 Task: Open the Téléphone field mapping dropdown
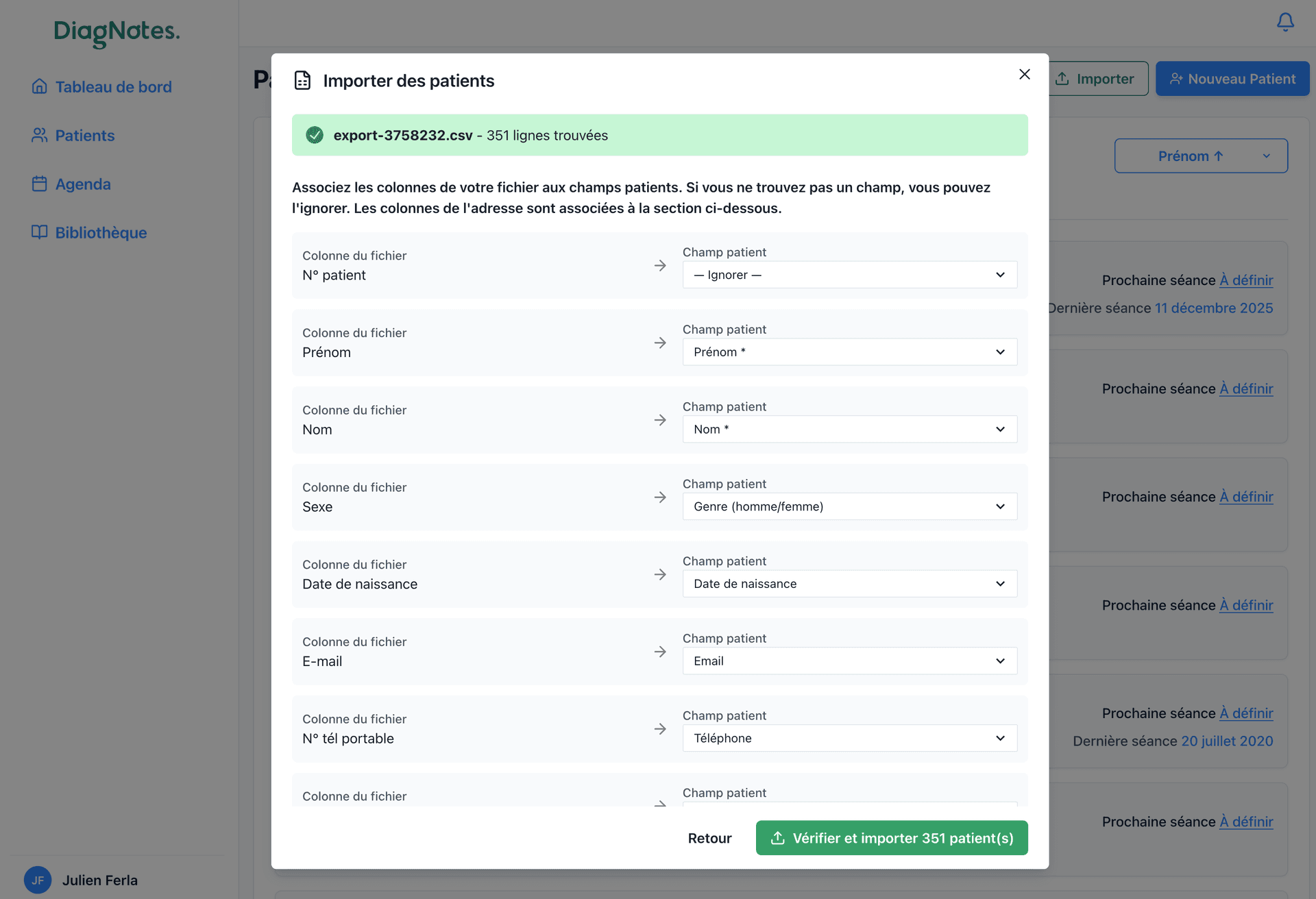coord(849,738)
